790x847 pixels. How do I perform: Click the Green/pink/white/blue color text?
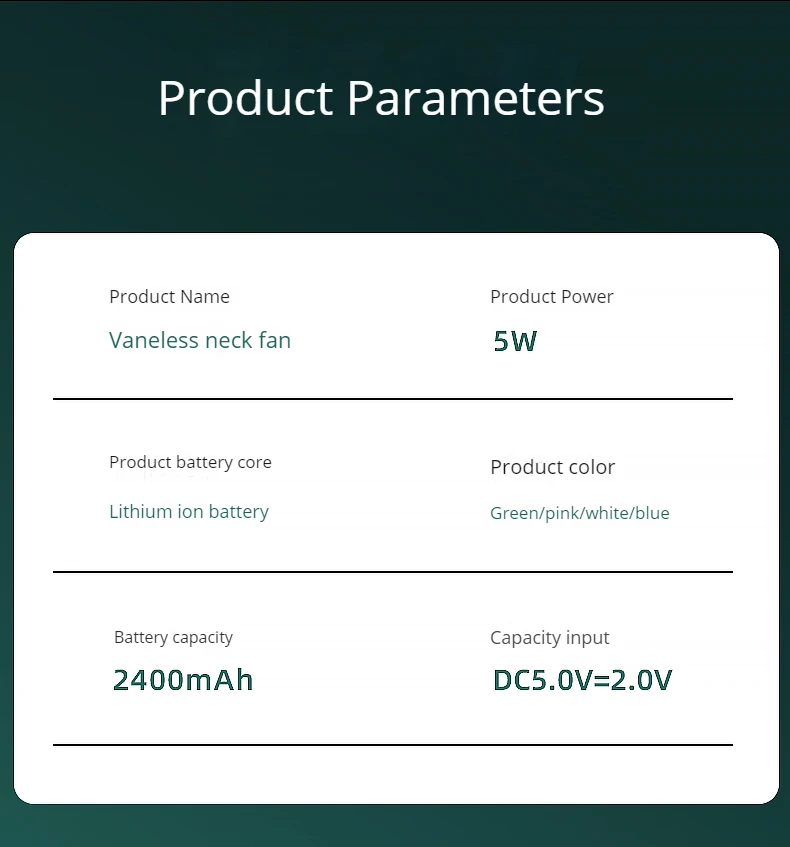(x=579, y=513)
